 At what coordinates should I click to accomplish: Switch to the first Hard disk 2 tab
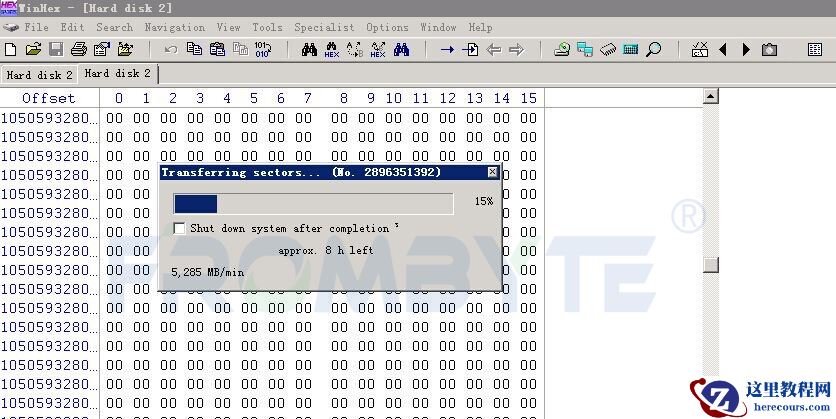point(39,75)
